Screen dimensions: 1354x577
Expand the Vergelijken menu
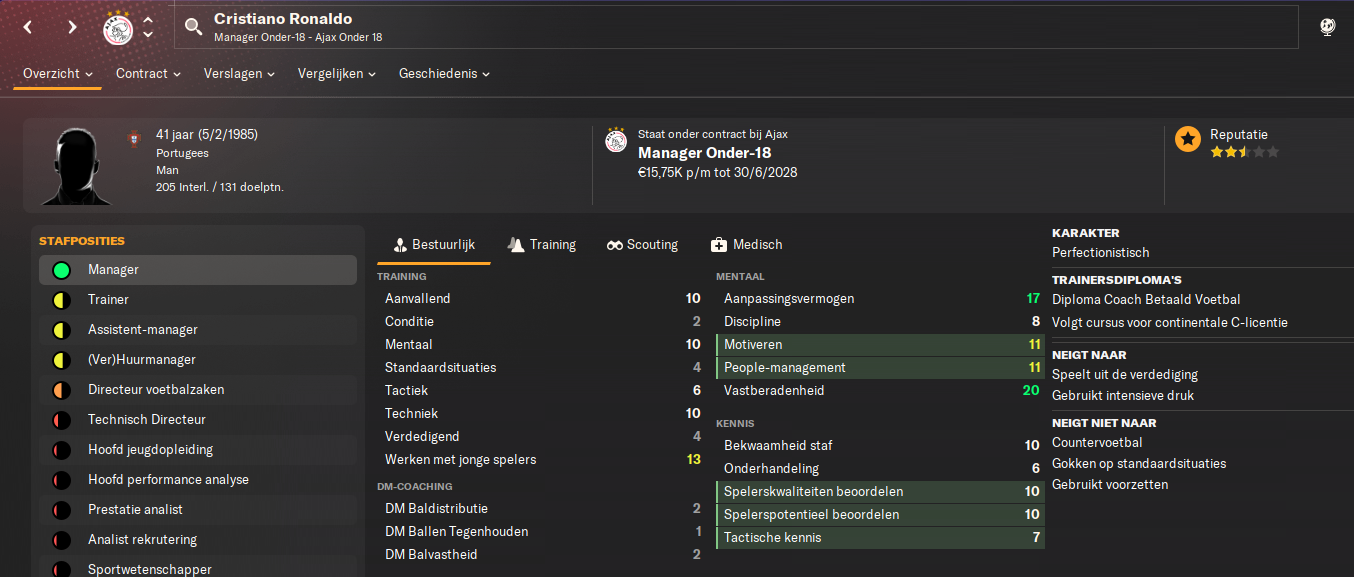[x=337, y=74]
